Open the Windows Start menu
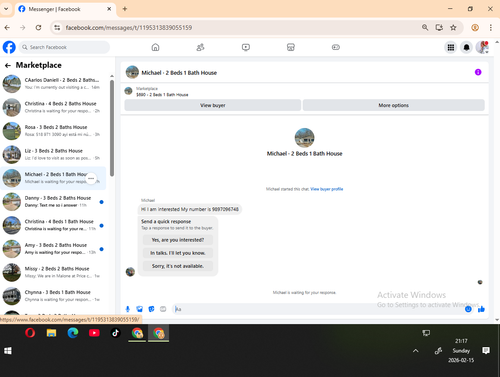 [x=8, y=351]
